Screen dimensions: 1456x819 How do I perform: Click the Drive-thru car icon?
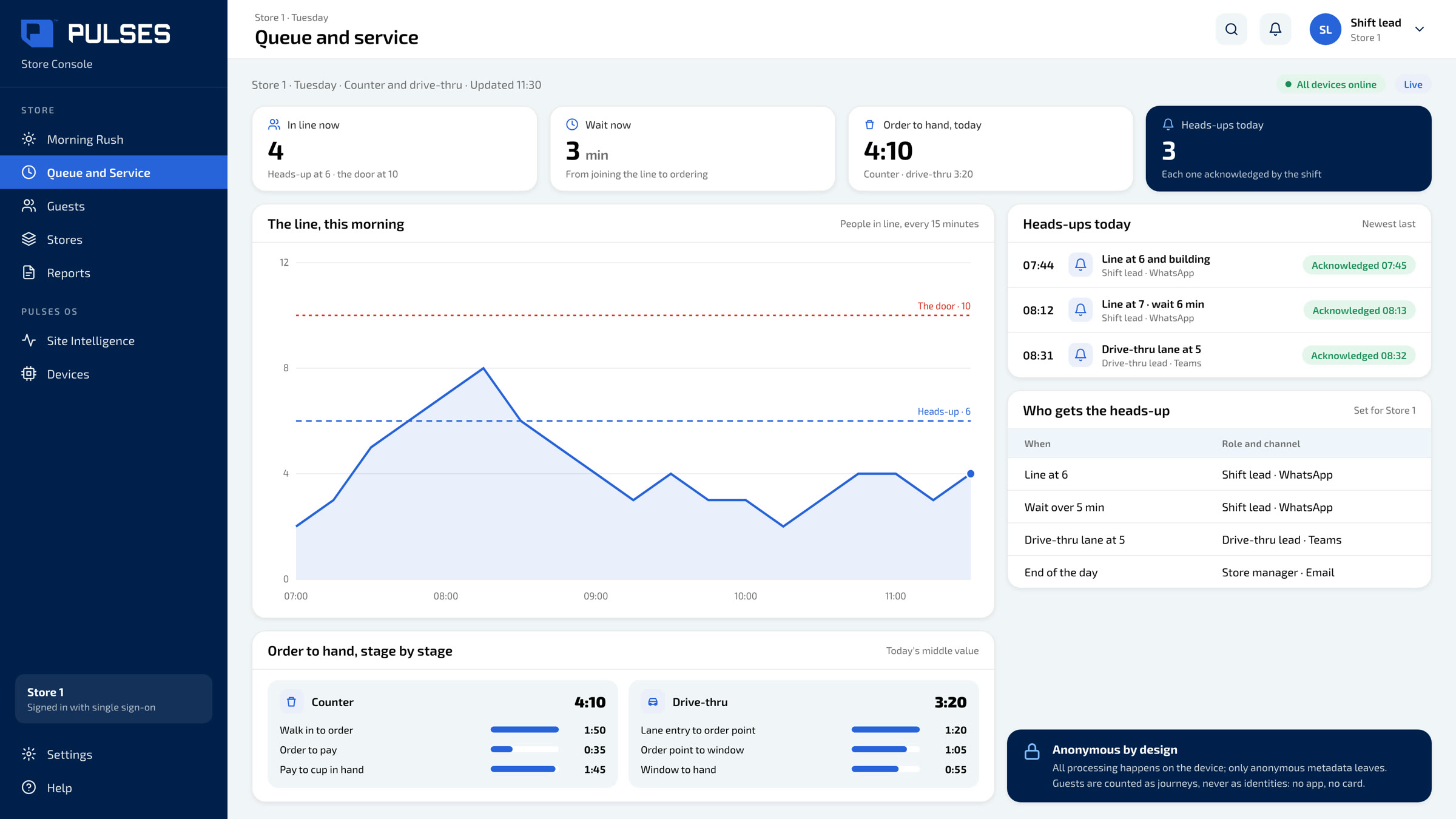(x=653, y=702)
